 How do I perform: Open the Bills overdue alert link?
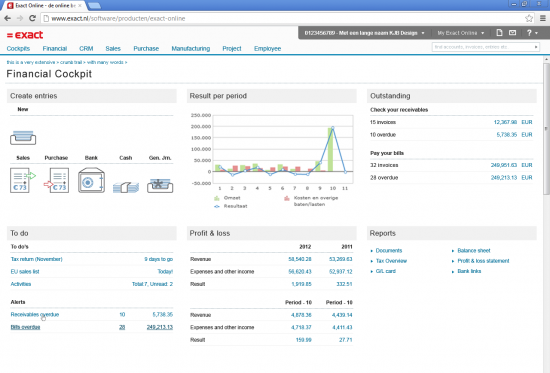click(25, 327)
